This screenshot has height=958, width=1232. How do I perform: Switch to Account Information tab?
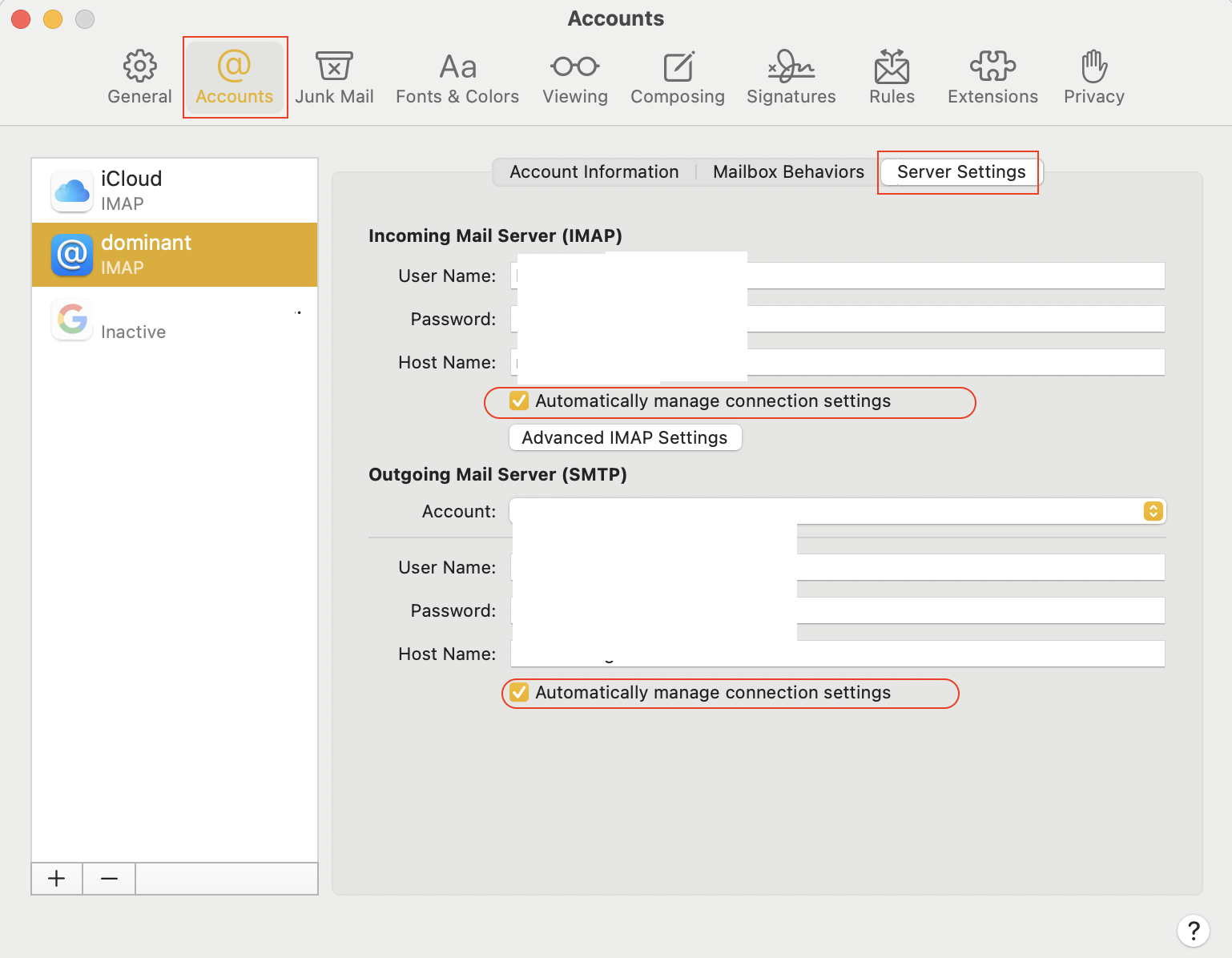click(x=594, y=172)
